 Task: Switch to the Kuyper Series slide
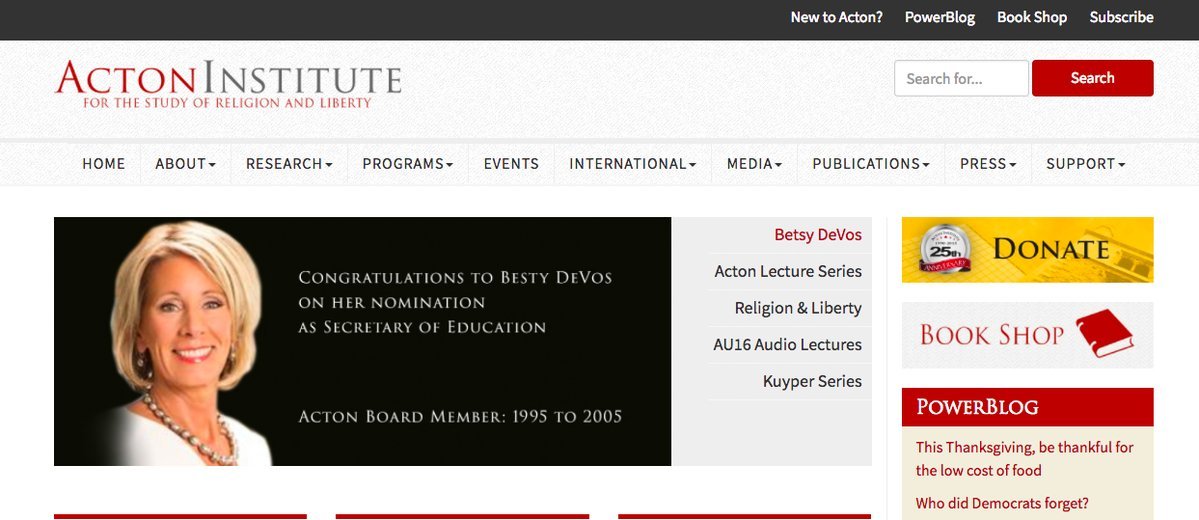(x=811, y=381)
